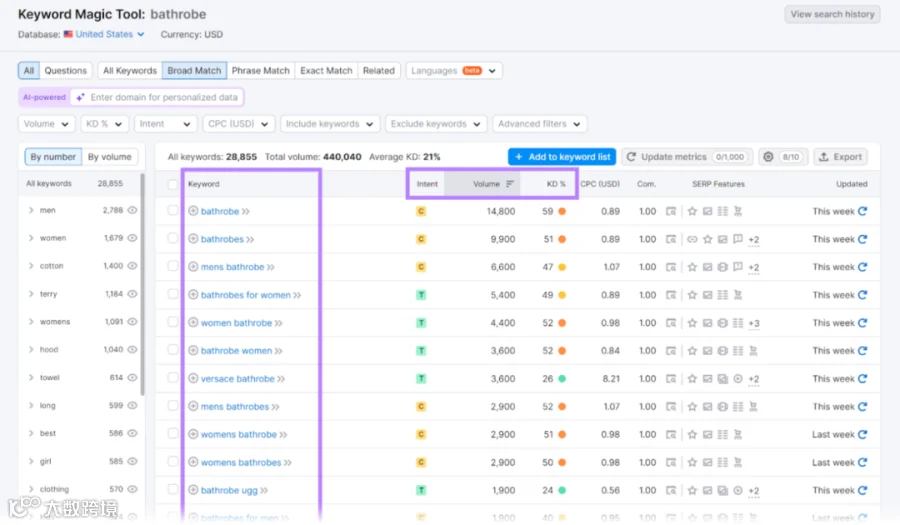Check the bathrobes for women row
This screenshot has width=900, height=525.
(x=172, y=294)
